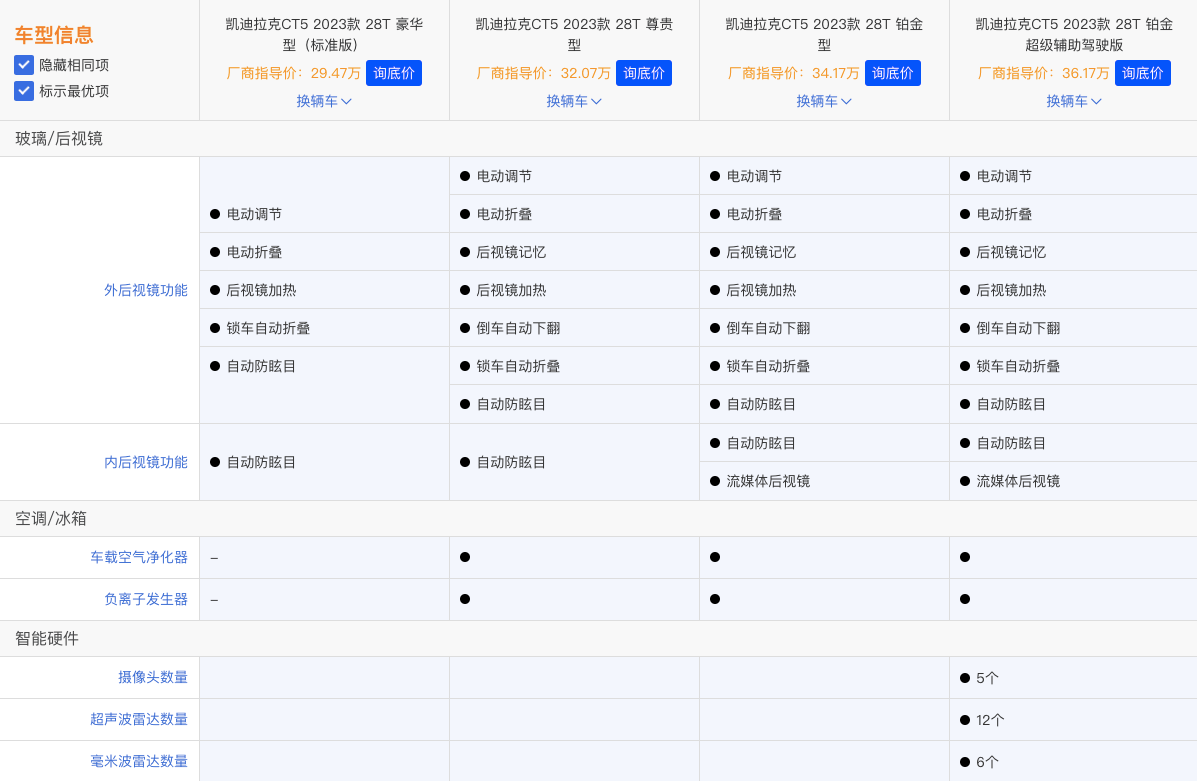Open the 外后视镜功能 link
The image size is (1197, 781).
[x=146, y=290]
